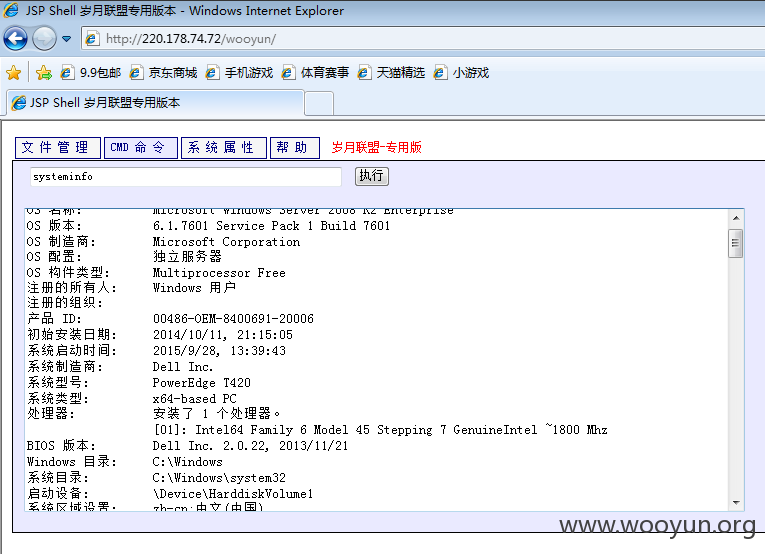
Task: Click the output scrollbar down arrow
Action: 736,503
